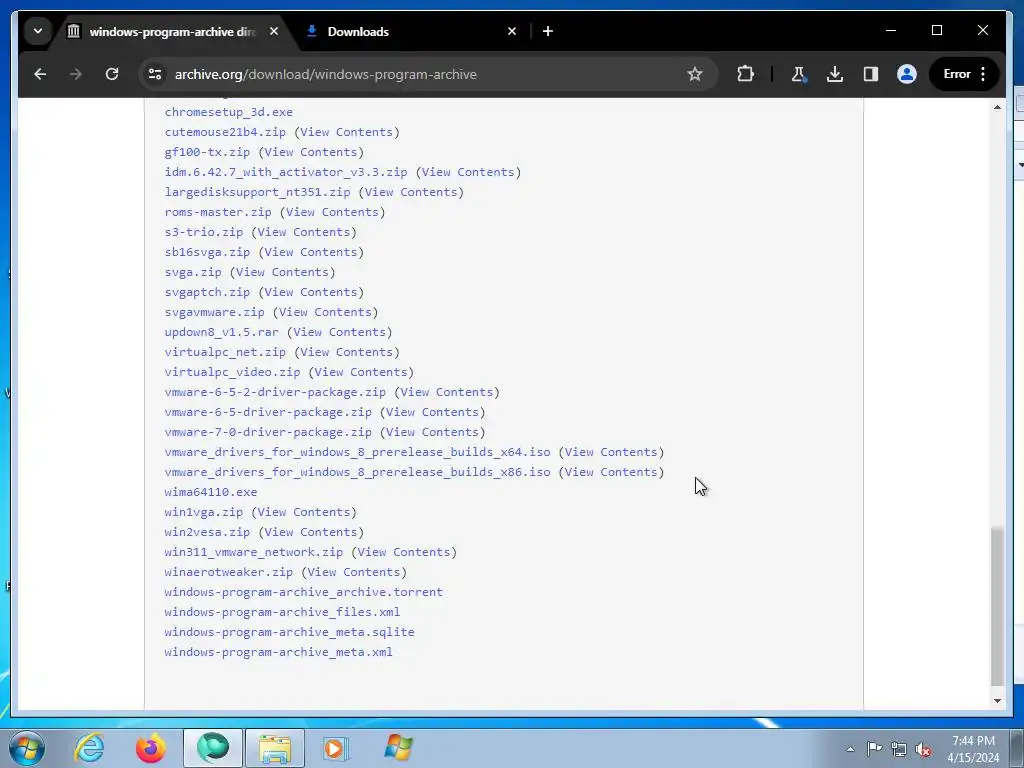
Task: Bookmark this page with the star icon
Action: click(695, 74)
